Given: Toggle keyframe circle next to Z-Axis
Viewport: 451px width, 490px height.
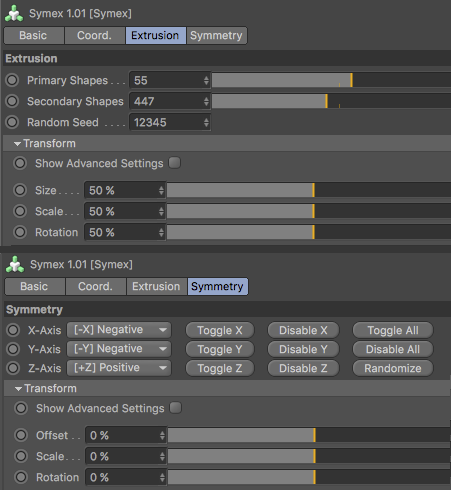Looking at the screenshot, I should [x=13, y=368].
